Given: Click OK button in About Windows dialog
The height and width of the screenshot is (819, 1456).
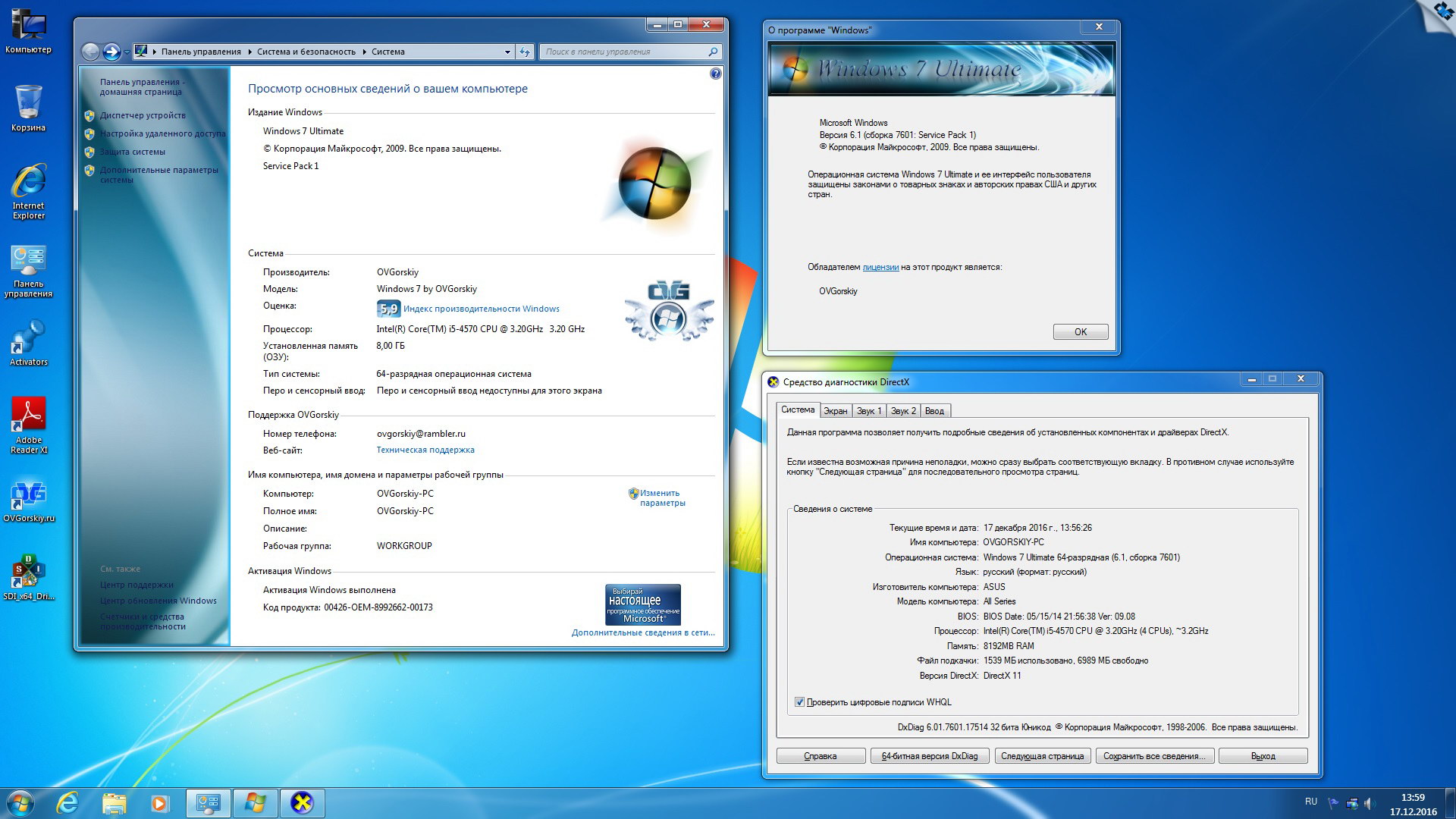Looking at the screenshot, I should (x=1080, y=331).
